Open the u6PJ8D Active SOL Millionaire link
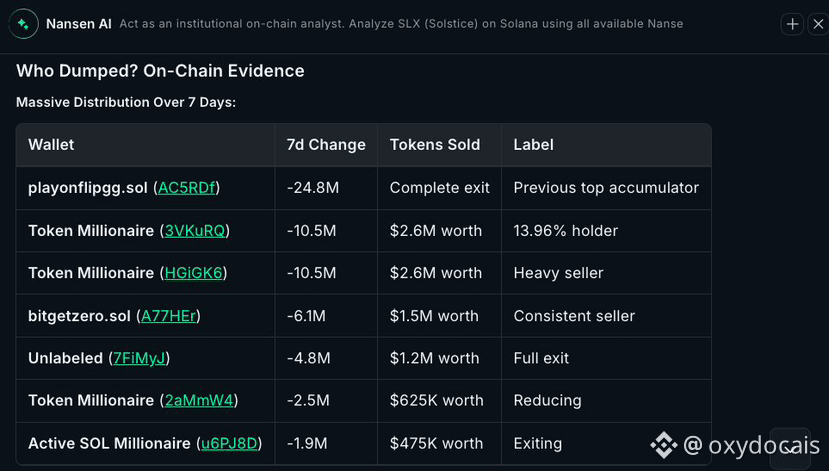Image resolution: width=829 pixels, height=471 pixels. tap(229, 443)
